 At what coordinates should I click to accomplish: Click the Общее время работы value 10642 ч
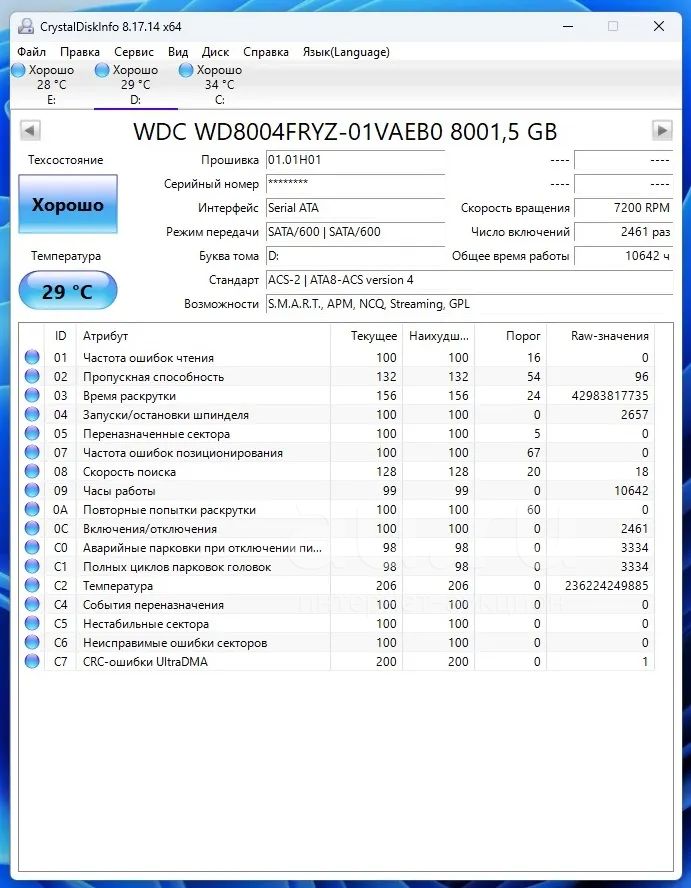click(x=624, y=256)
